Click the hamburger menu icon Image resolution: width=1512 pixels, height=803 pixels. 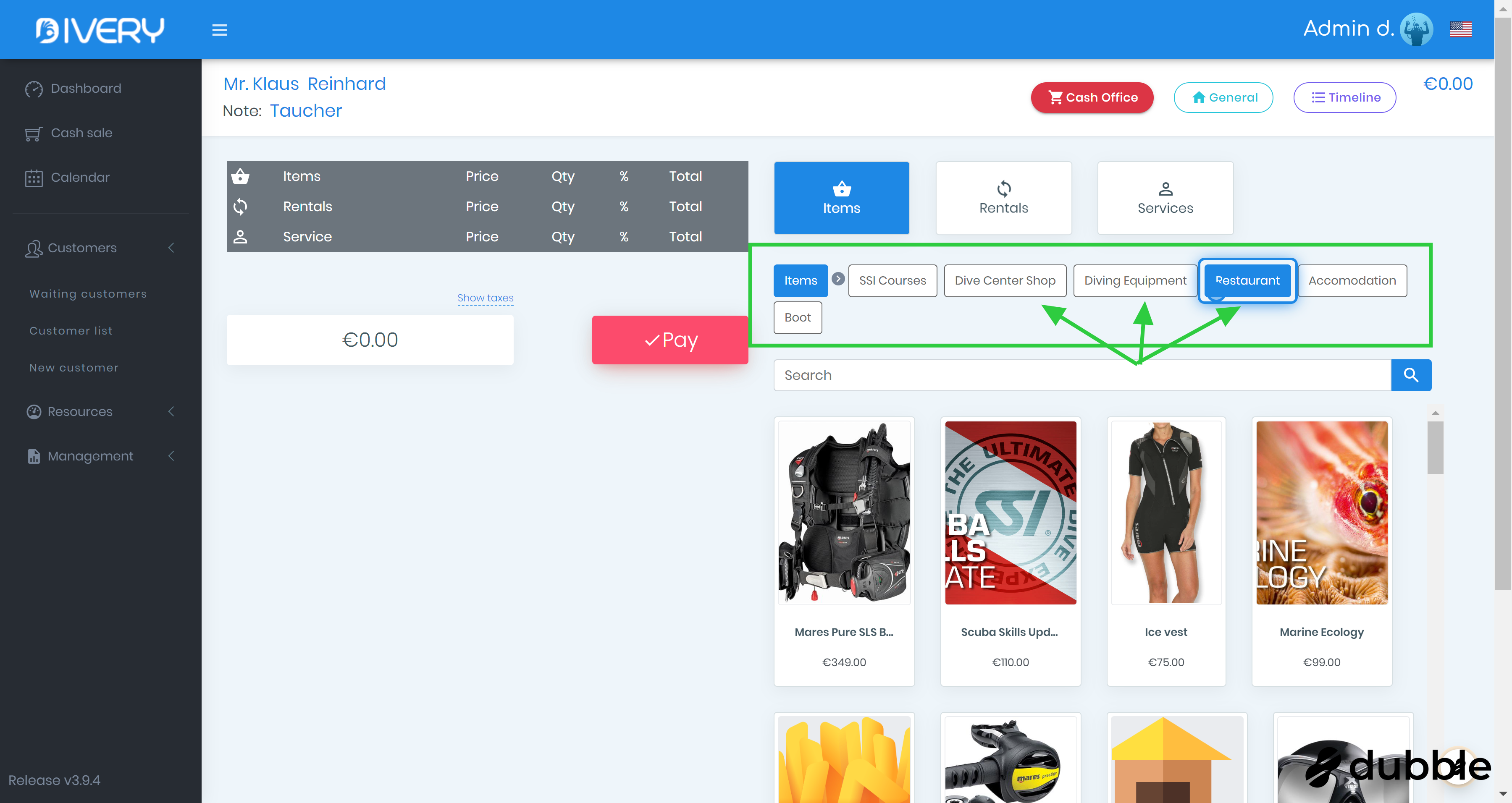tap(220, 30)
